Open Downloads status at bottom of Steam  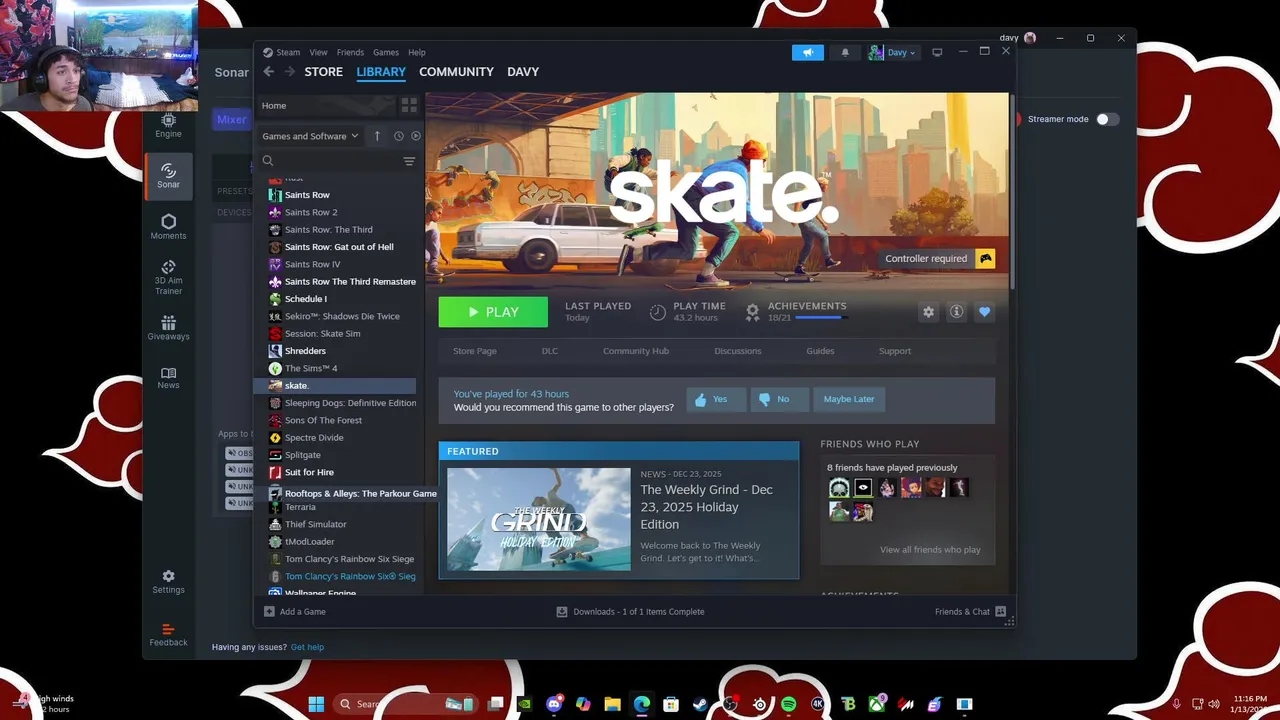[630, 612]
